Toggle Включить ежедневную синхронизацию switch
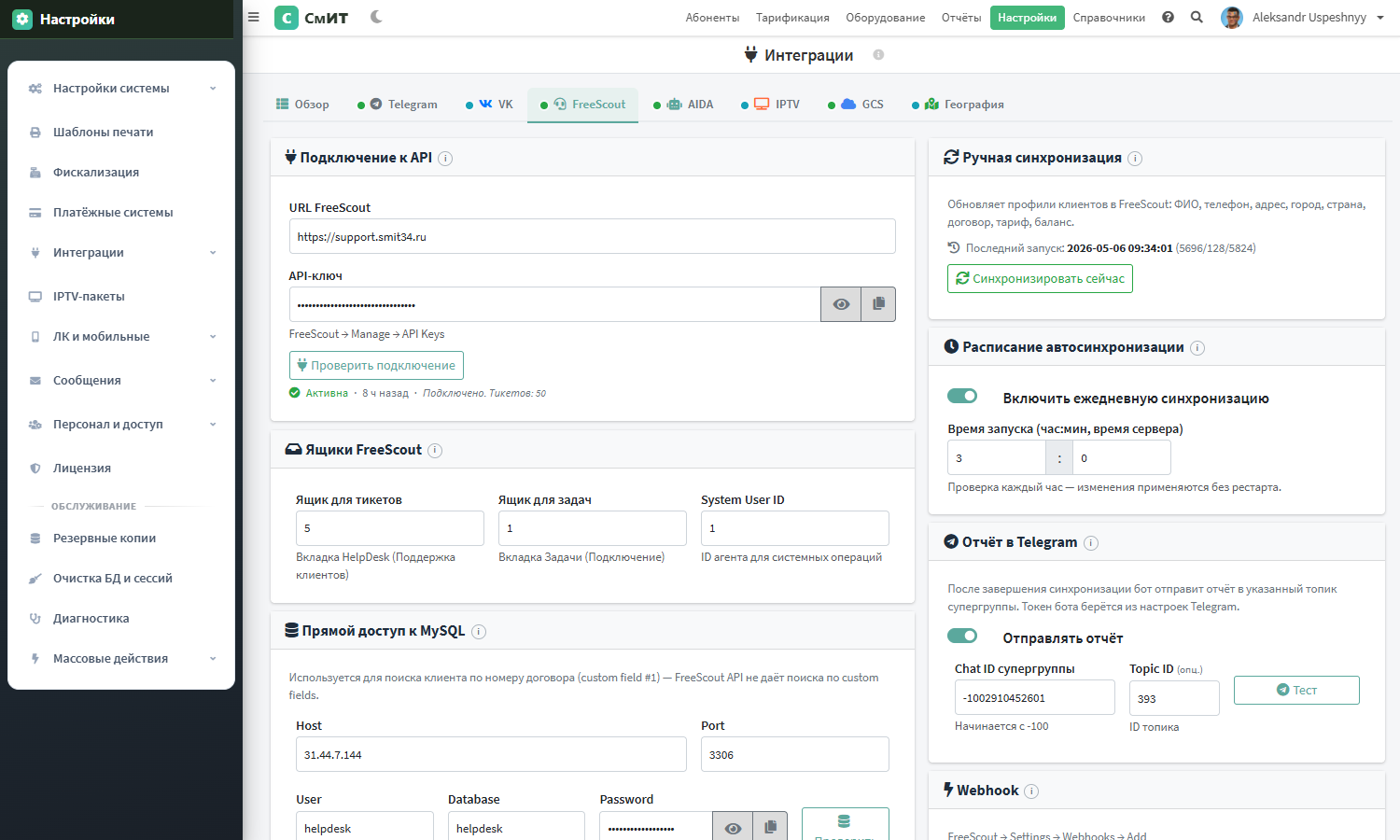The image size is (1400, 840). click(x=962, y=396)
